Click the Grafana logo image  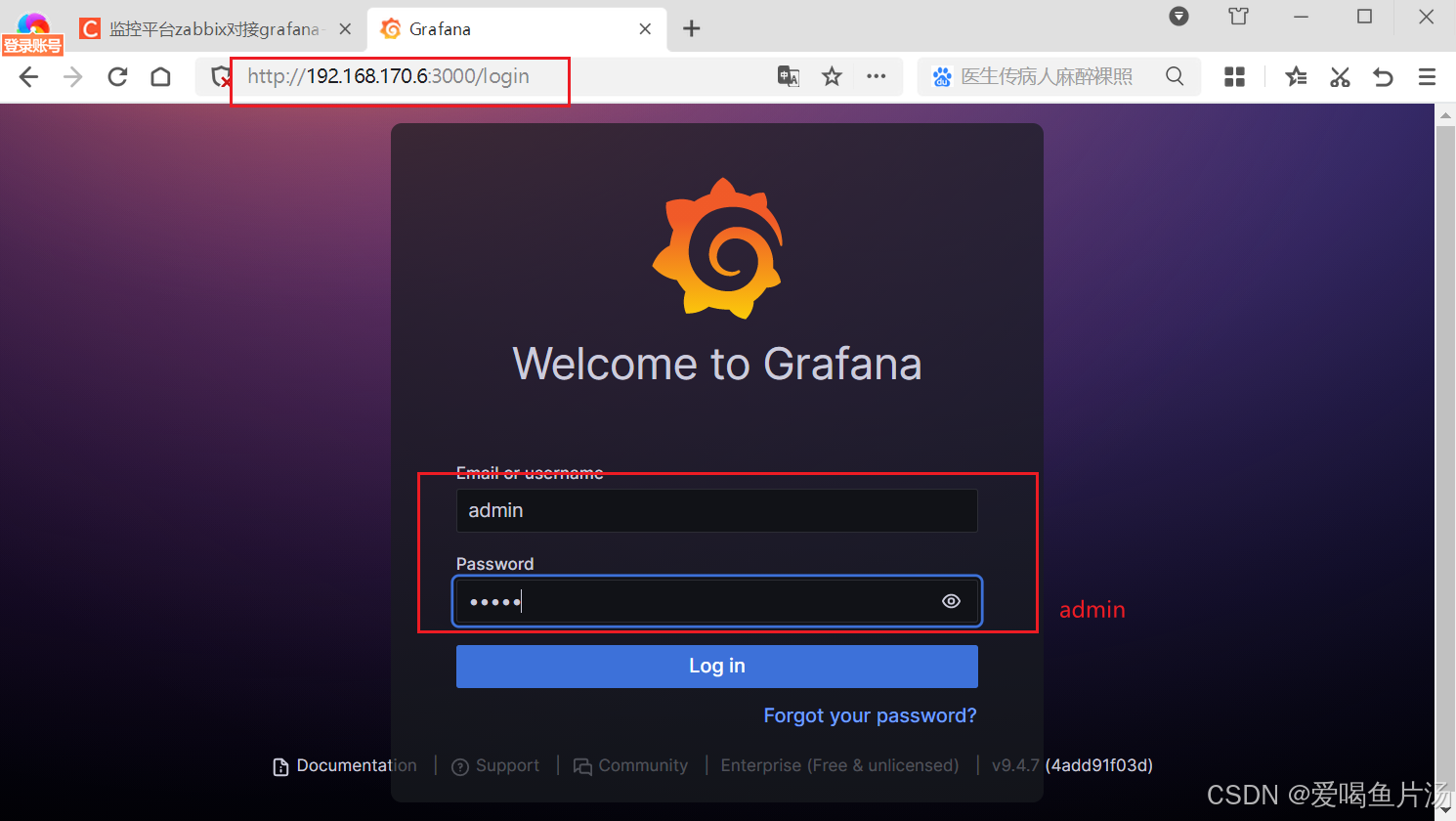pyautogui.click(x=717, y=248)
